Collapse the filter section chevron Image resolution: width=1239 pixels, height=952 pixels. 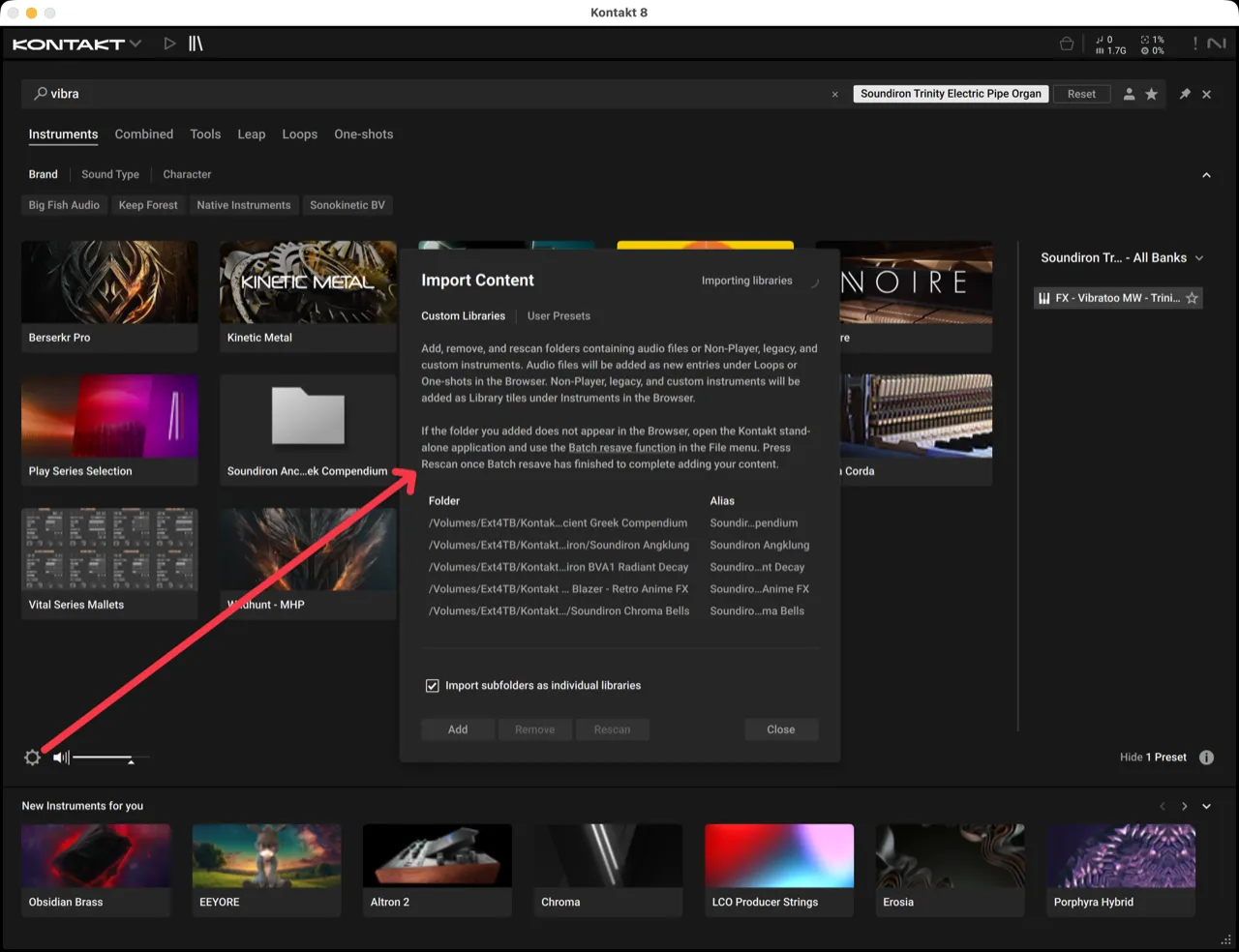pyautogui.click(x=1206, y=175)
